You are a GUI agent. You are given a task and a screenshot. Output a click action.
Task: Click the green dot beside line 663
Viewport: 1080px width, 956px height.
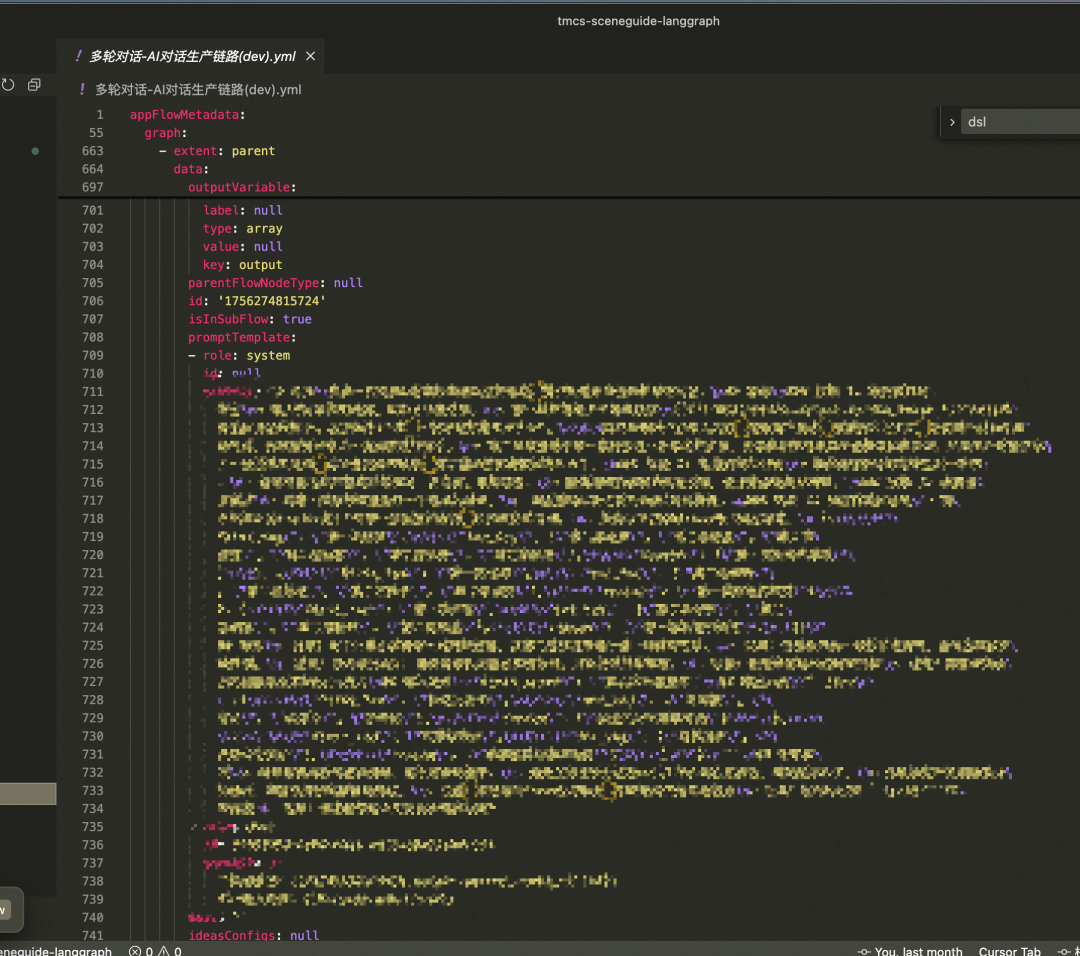[35, 151]
